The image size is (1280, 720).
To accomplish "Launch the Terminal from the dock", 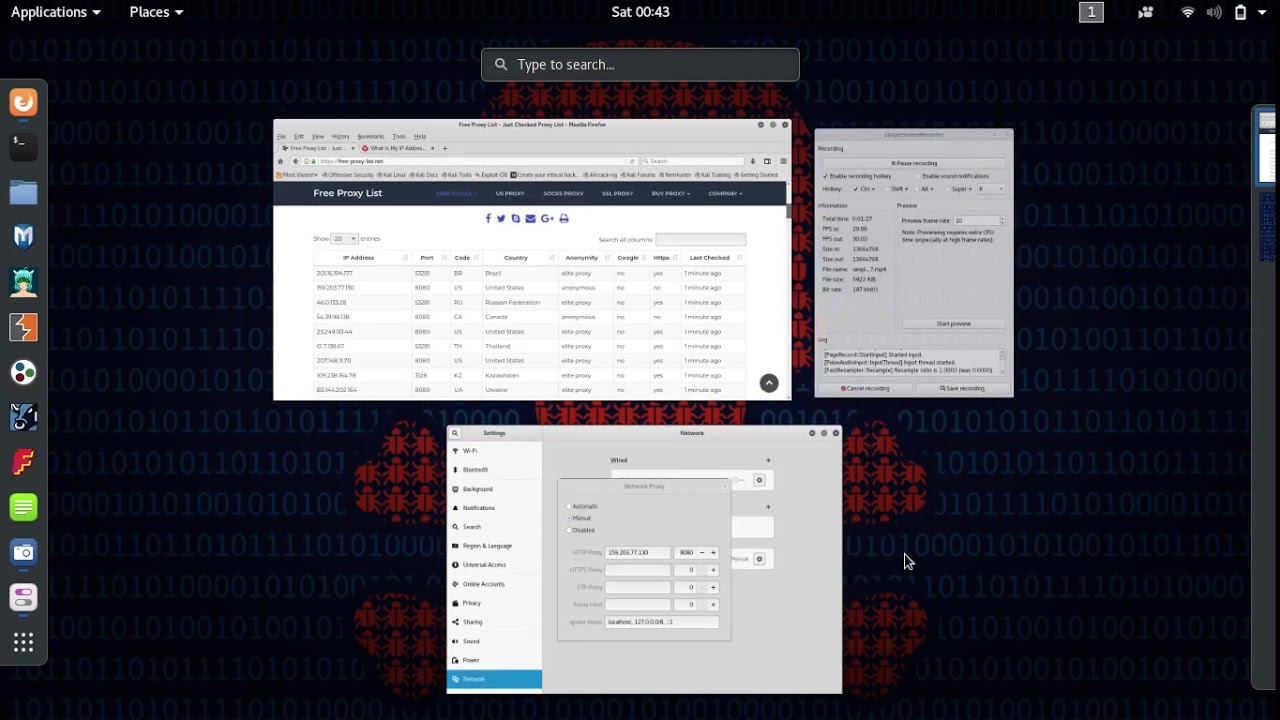I will click(x=23, y=146).
